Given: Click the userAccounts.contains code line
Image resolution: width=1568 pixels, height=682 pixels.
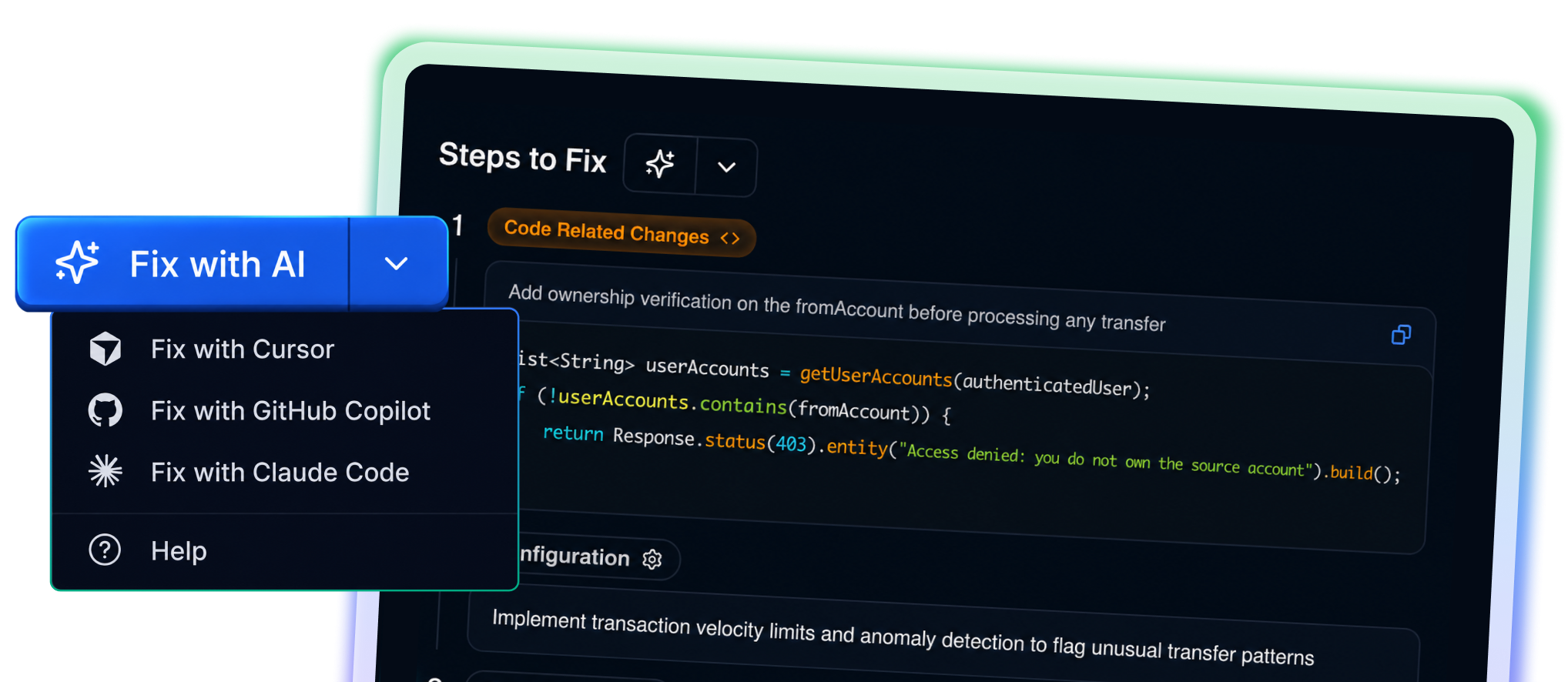Looking at the screenshot, I should [x=735, y=405].
